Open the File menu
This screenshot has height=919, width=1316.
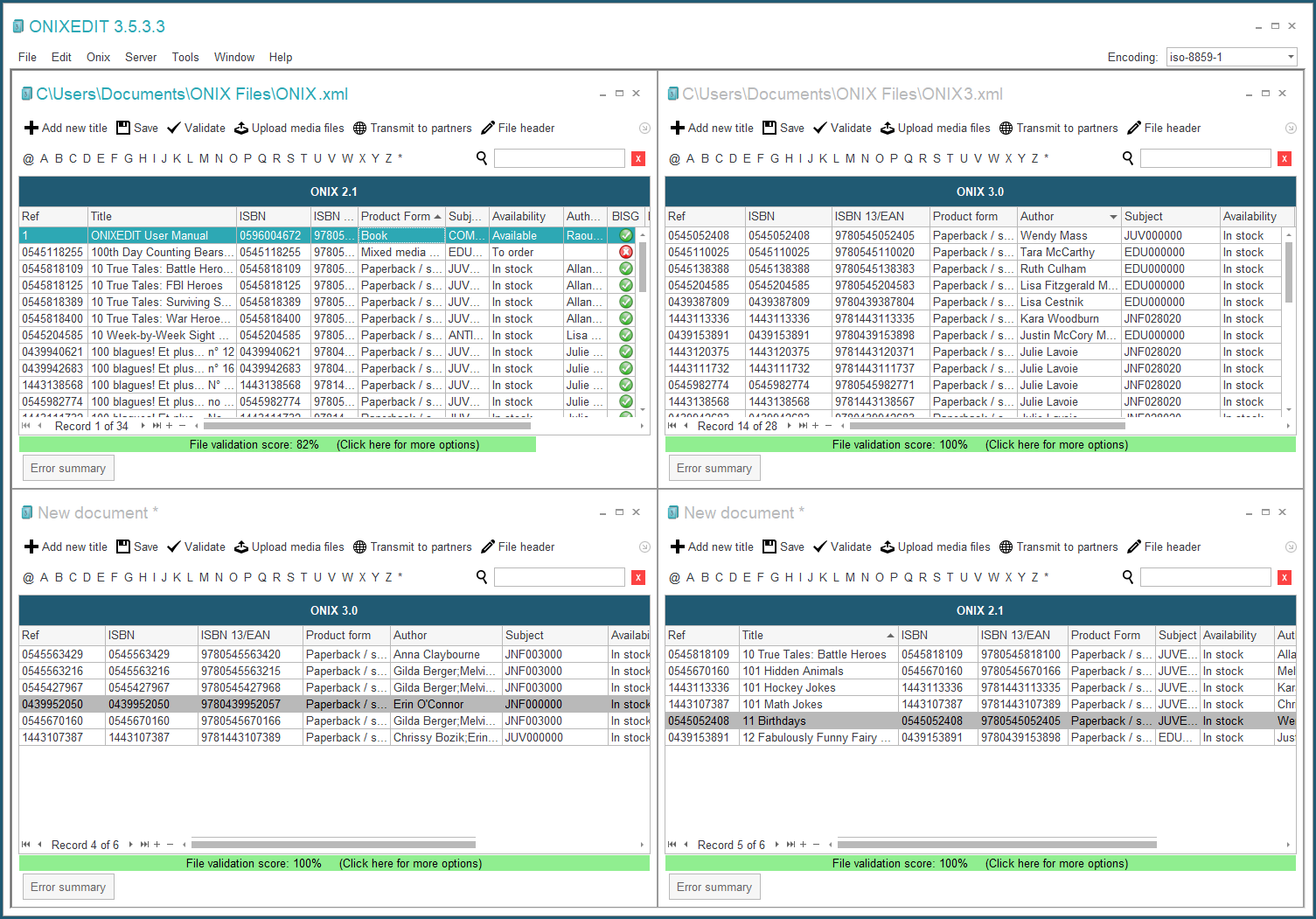click(x=27, y=57)
